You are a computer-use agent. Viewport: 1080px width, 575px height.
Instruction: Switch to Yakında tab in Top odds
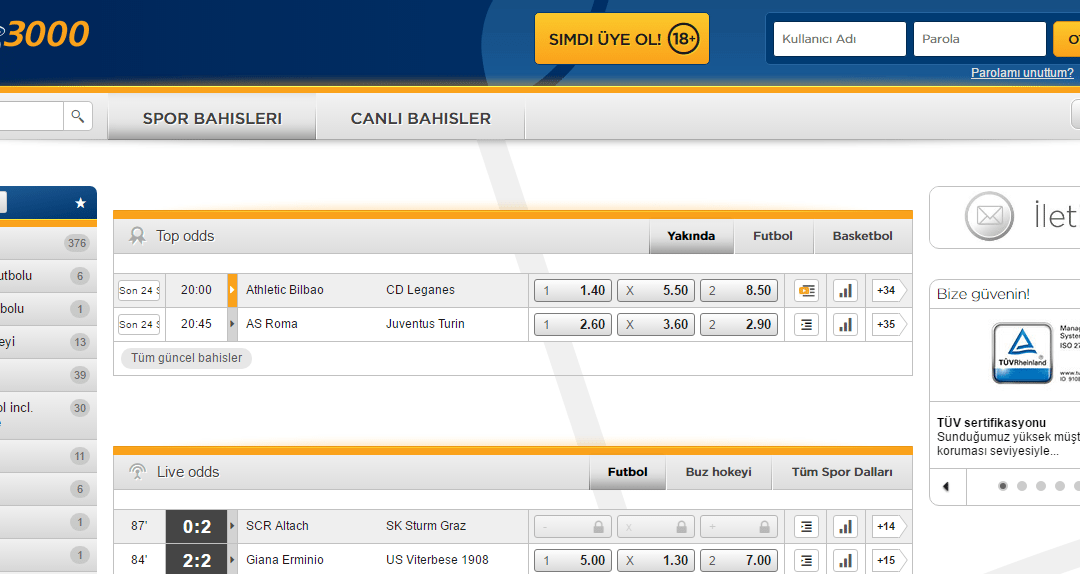click(x=691, y=236)
